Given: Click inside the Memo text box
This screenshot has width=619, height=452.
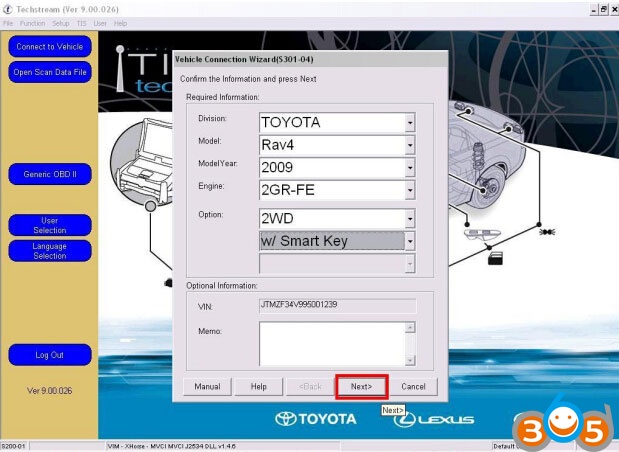Looking at the screenshot, I should 332,344.
